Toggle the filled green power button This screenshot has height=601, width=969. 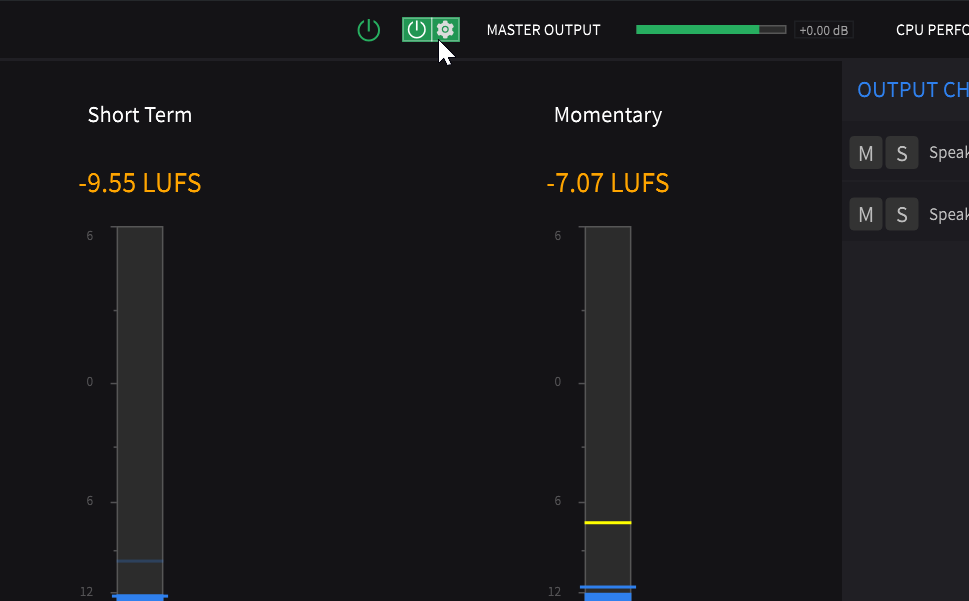417,30
